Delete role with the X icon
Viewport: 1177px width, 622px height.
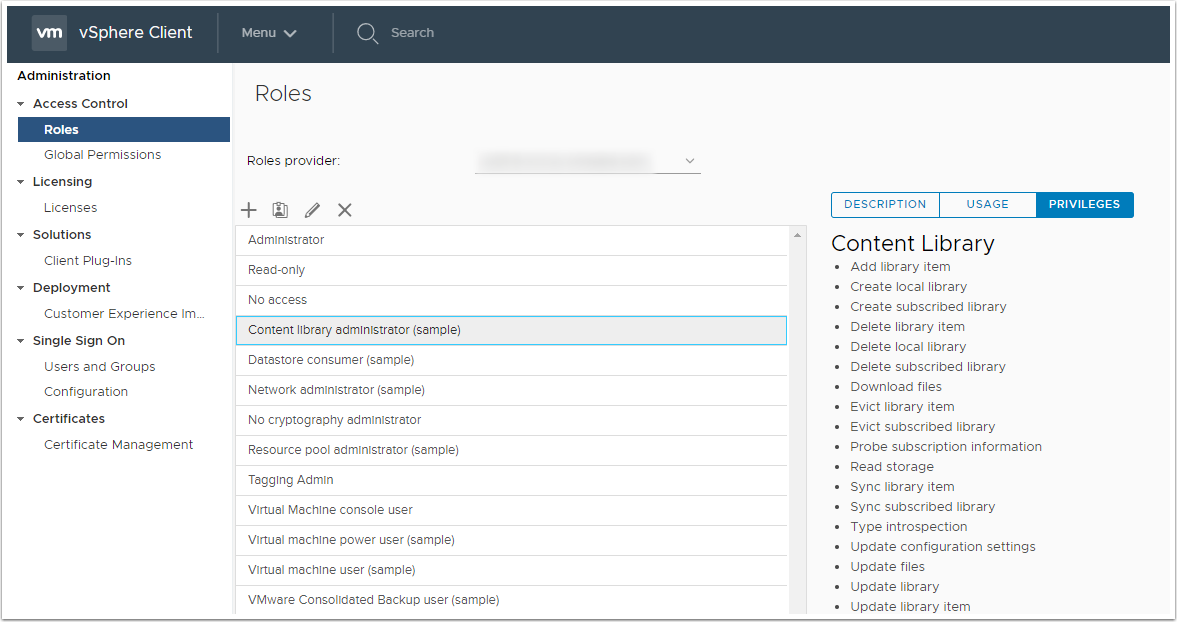coord(345,210)
